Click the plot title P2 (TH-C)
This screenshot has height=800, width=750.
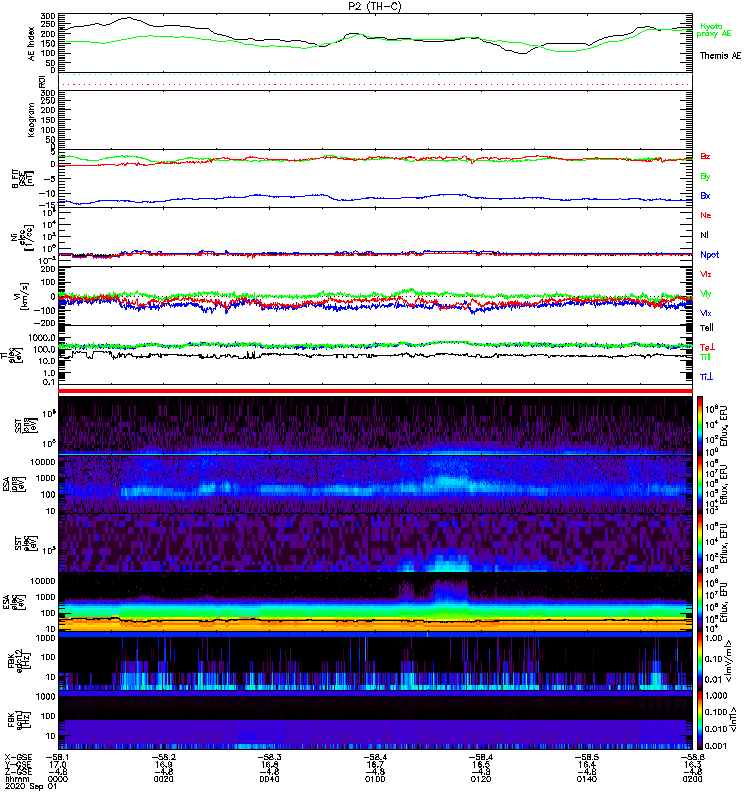(x=374, y=6)
